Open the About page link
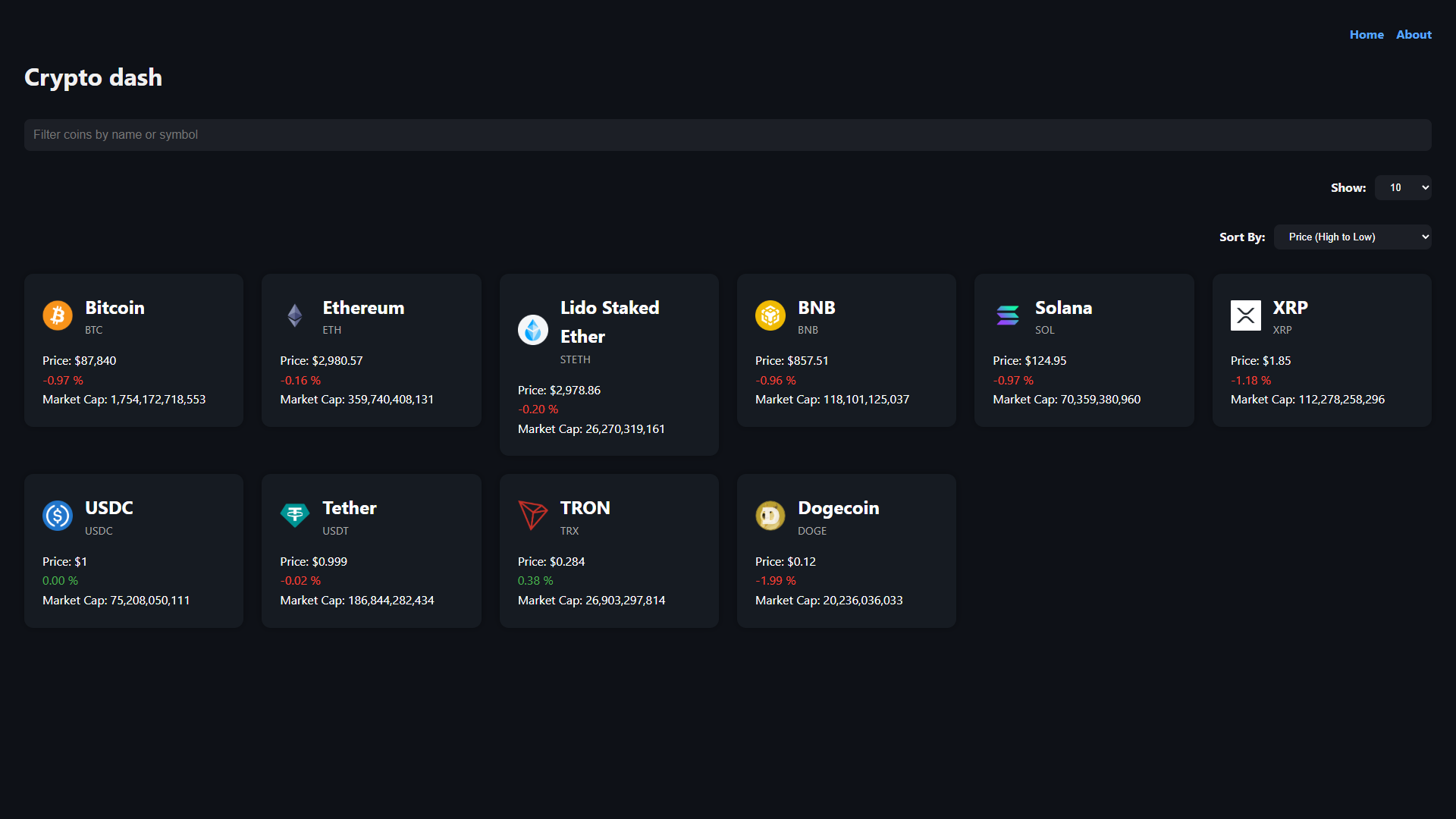The image size is (1456, 819). [1414, 35]
